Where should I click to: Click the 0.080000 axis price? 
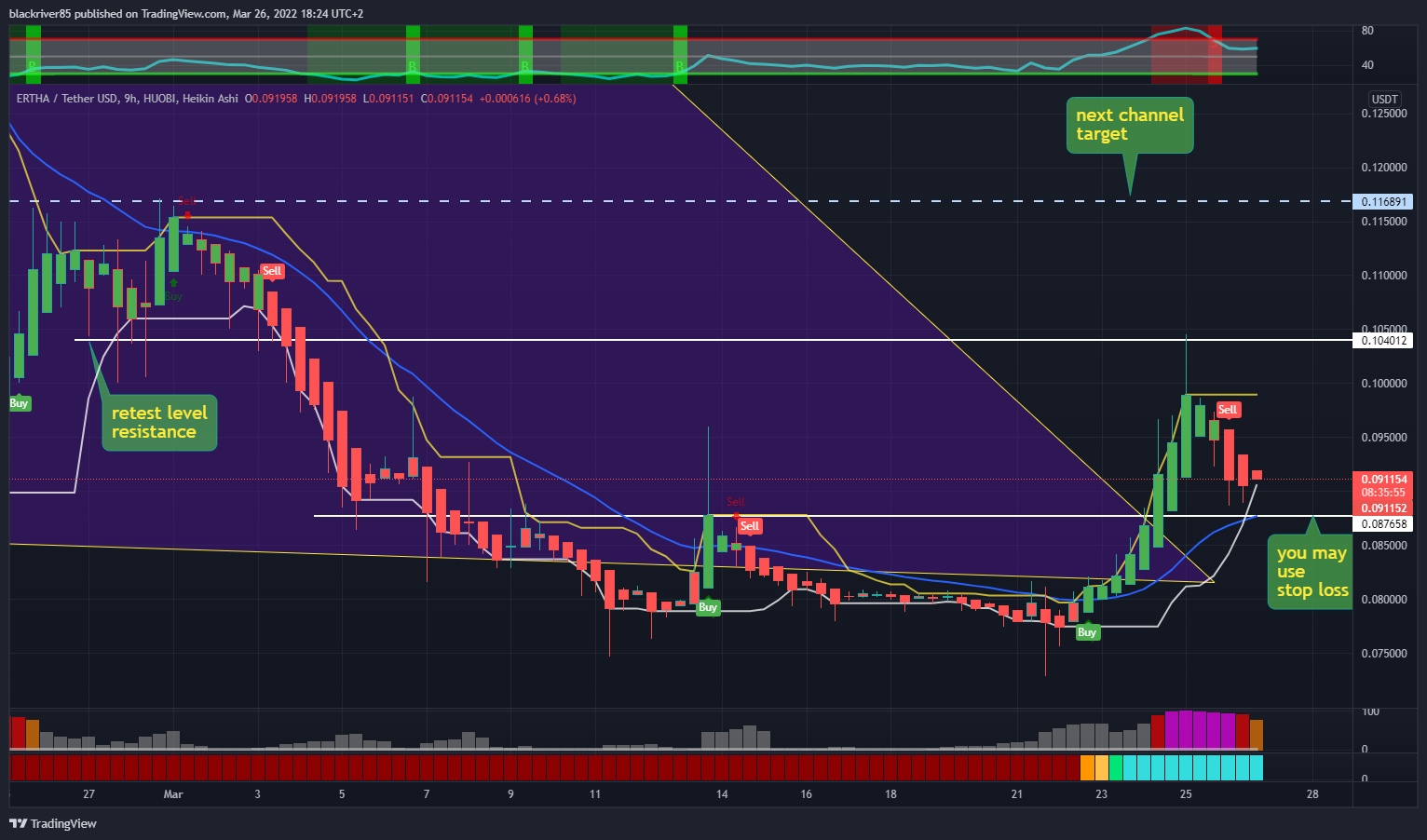tap(1384, 600)
